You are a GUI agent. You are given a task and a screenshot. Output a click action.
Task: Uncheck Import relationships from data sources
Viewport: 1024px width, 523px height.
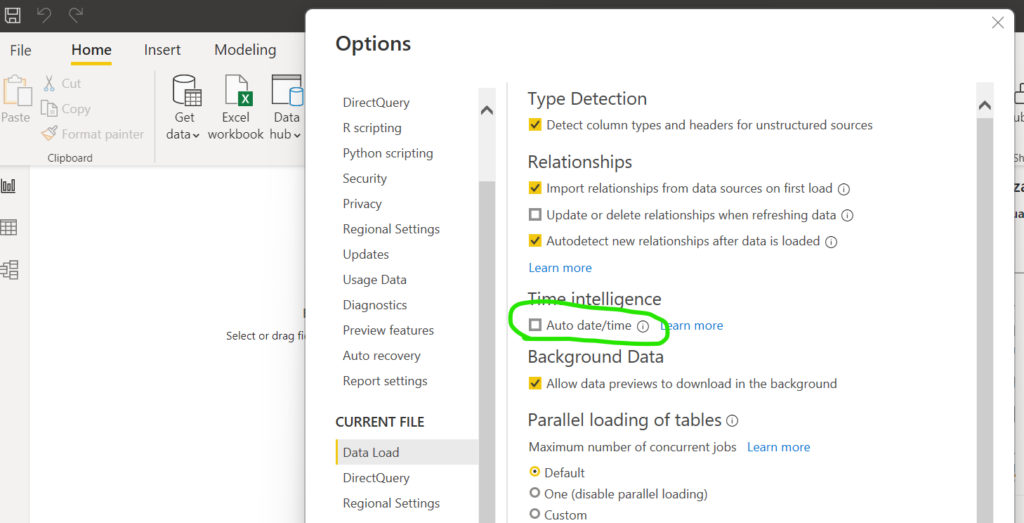point(535,189)
